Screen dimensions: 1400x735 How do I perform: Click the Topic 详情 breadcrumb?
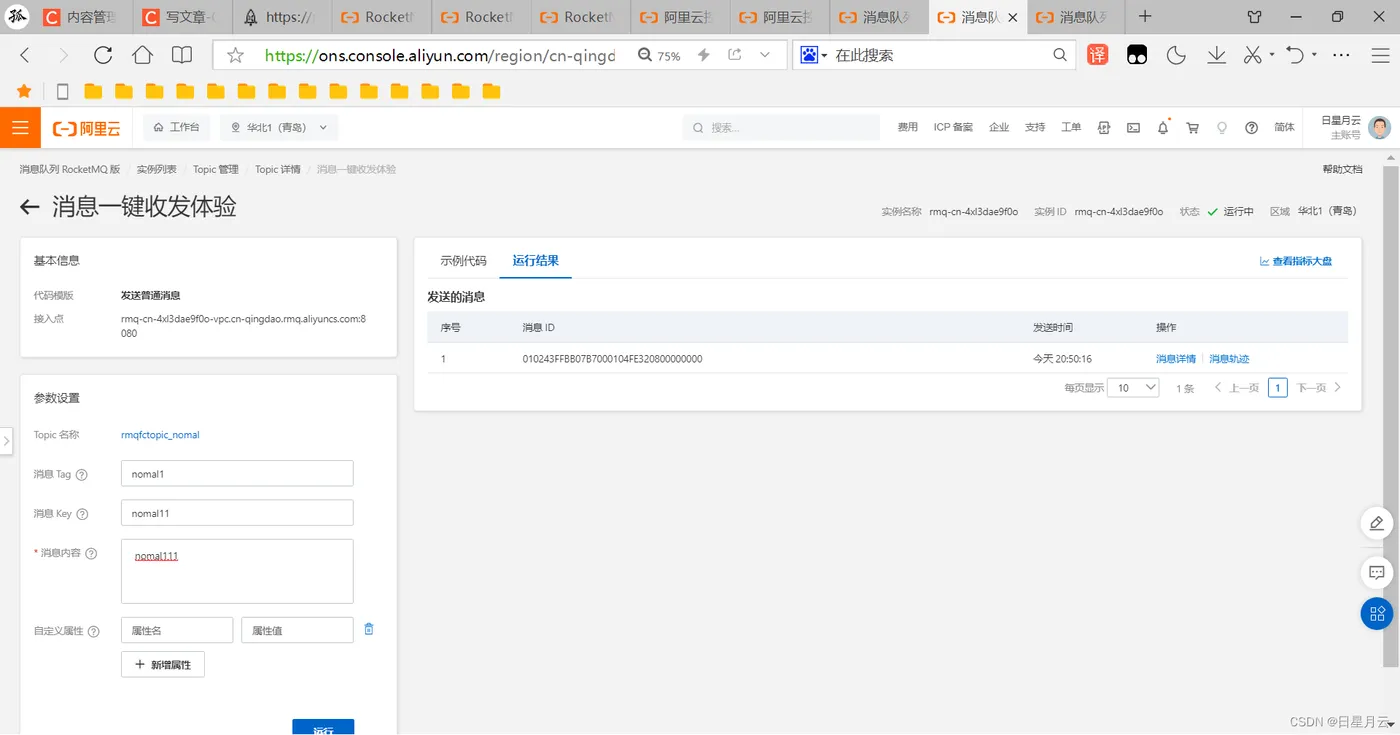[x=278, y=169]
